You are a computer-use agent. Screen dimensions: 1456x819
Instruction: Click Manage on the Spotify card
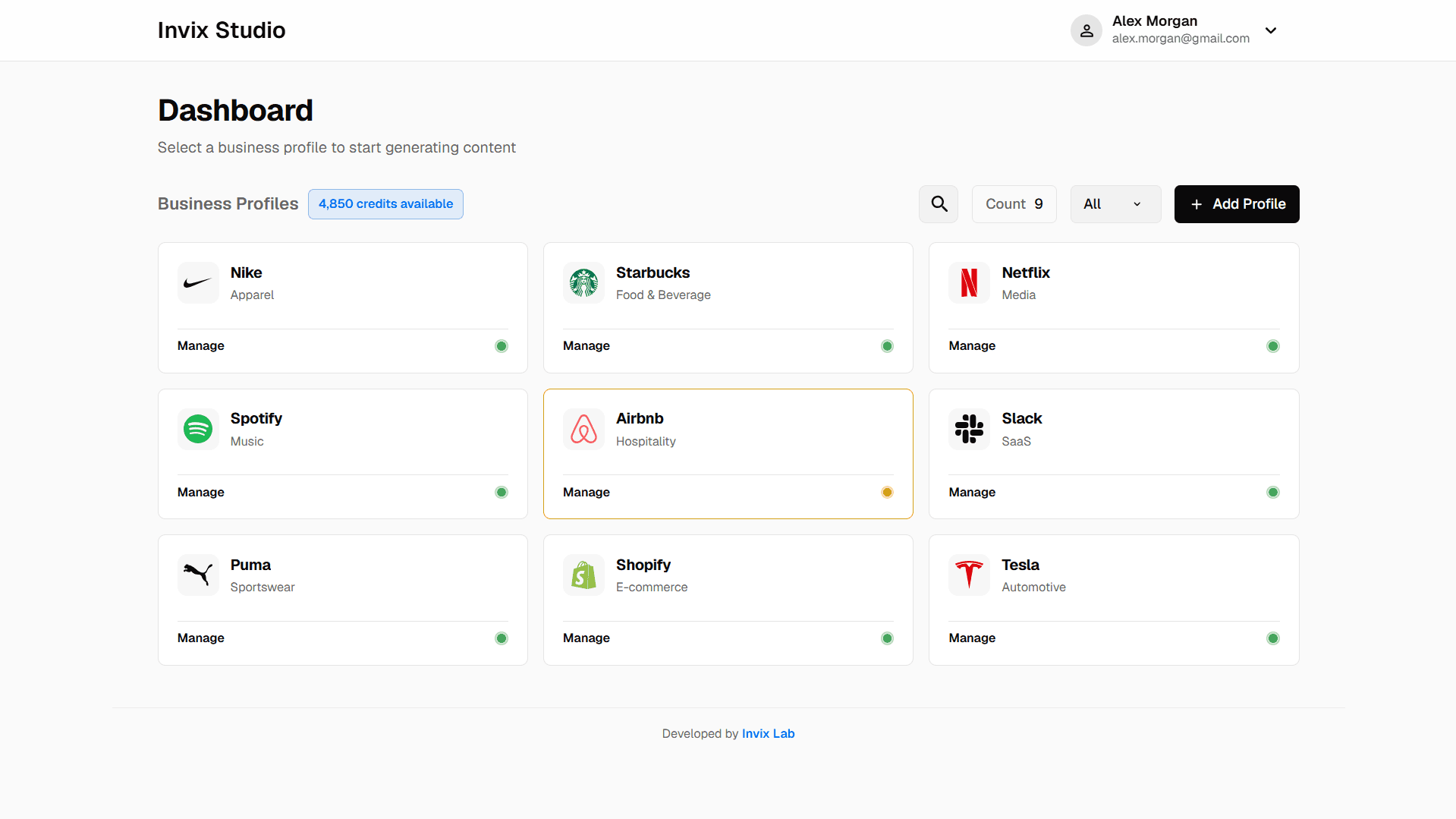201,493
